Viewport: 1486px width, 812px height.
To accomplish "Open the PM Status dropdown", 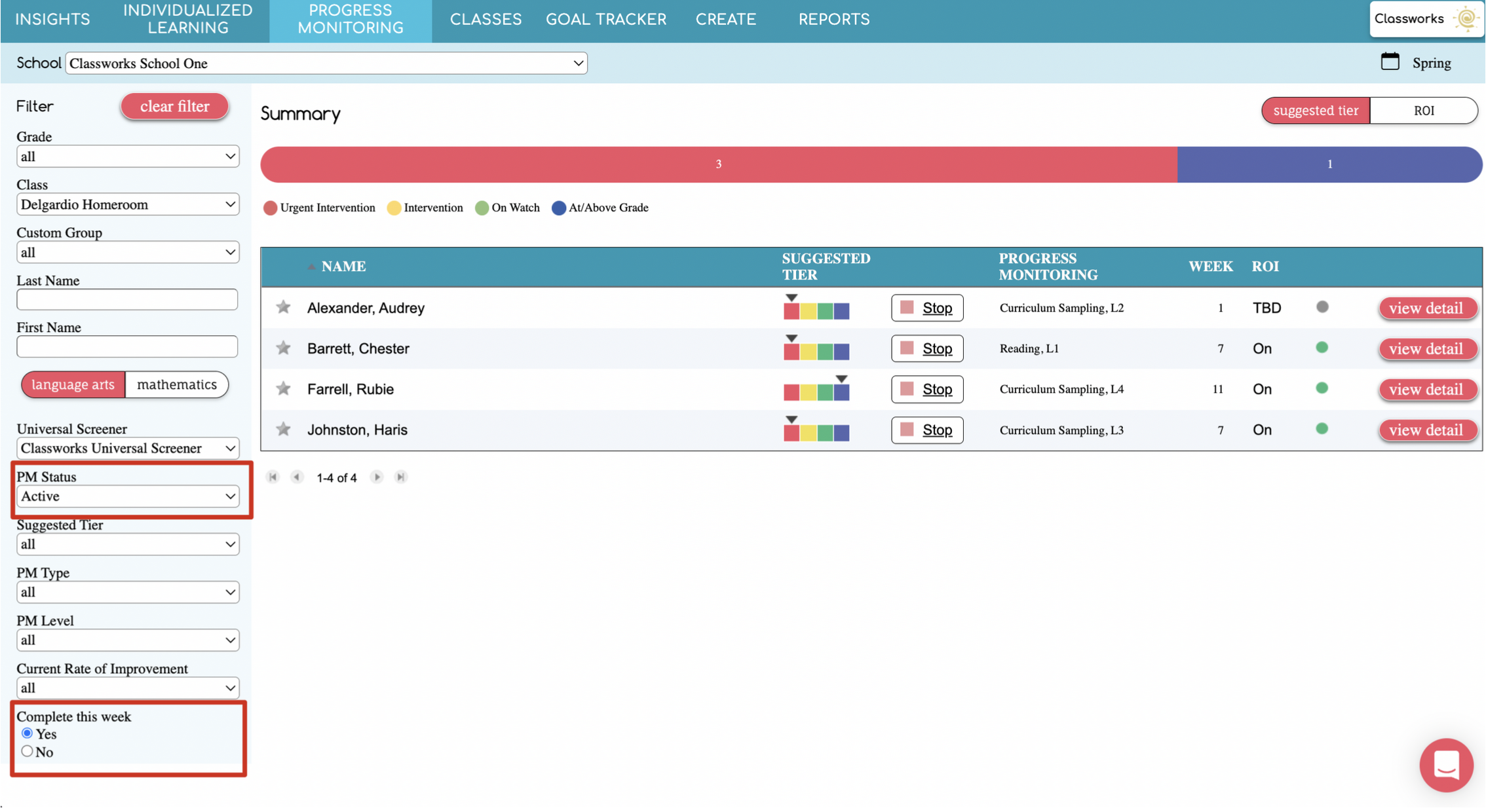I will point(128,496).
